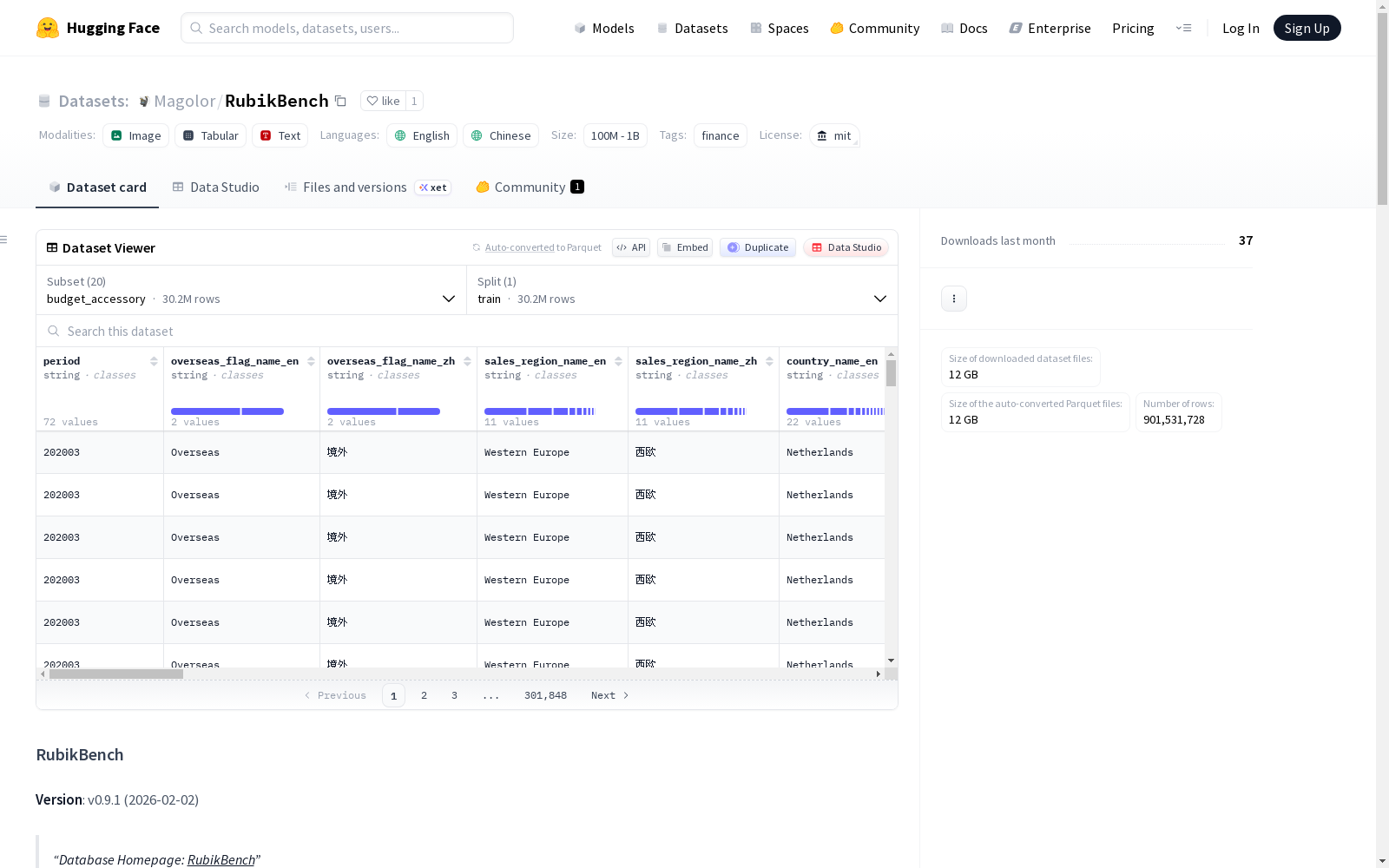Screen dimensions: 1389x868
Task: Open Data Studio from viewer header
Action: pyautogui.click(x=846, y=247)
